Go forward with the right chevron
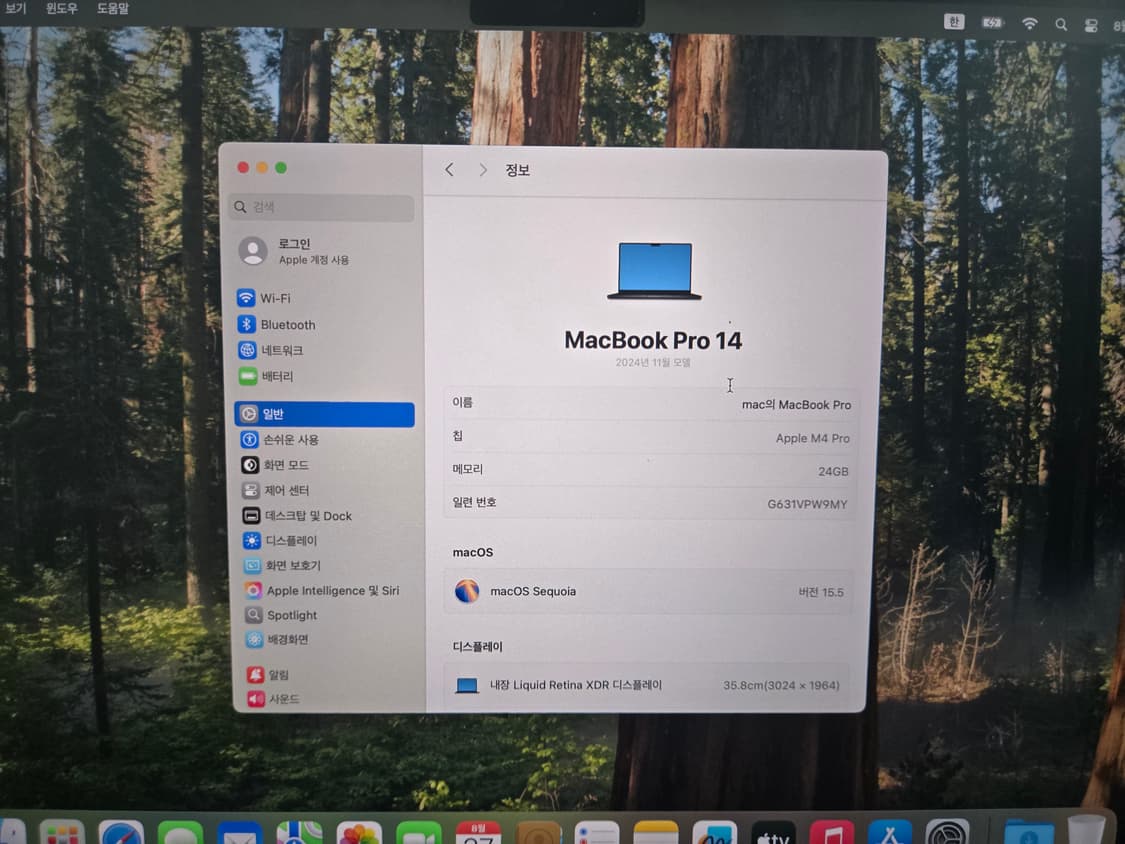The height and width of the screenshot is (844, 1125). [483, 170]
